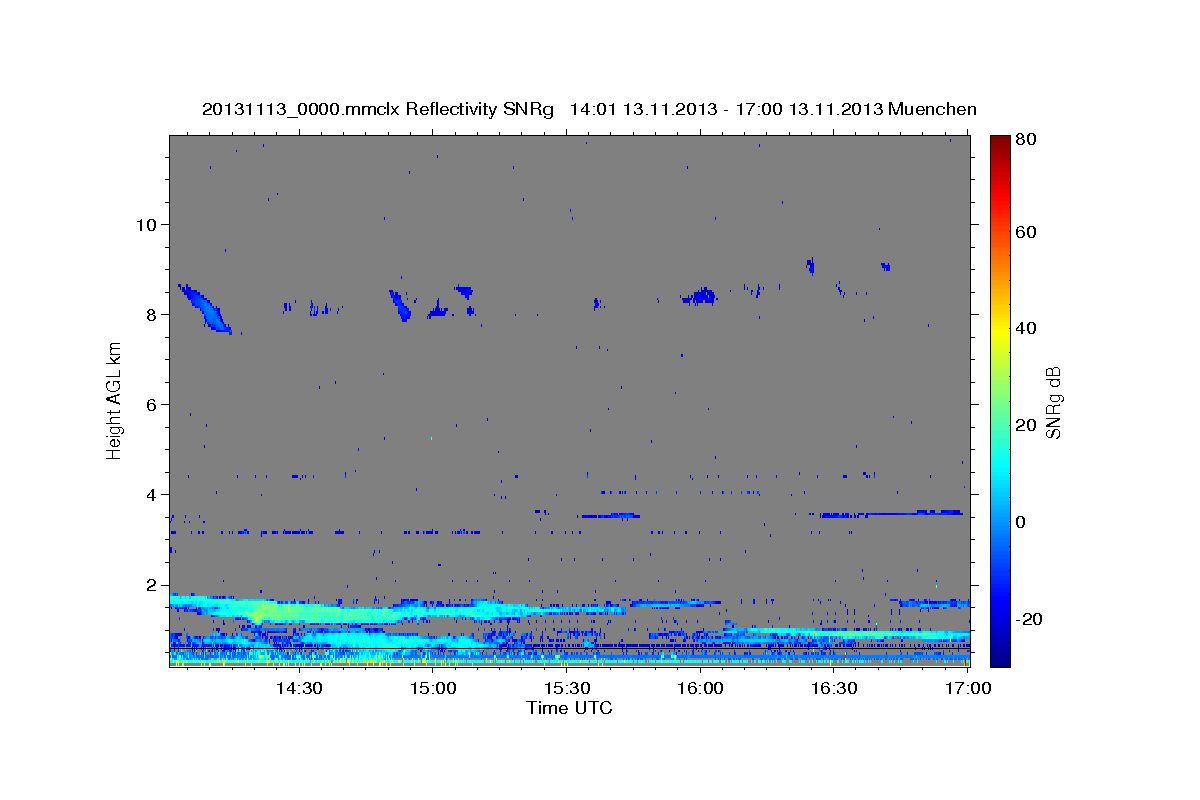Click the colorbar value 40
This screenshot has height=800, width=1200.
(1026, 329)
